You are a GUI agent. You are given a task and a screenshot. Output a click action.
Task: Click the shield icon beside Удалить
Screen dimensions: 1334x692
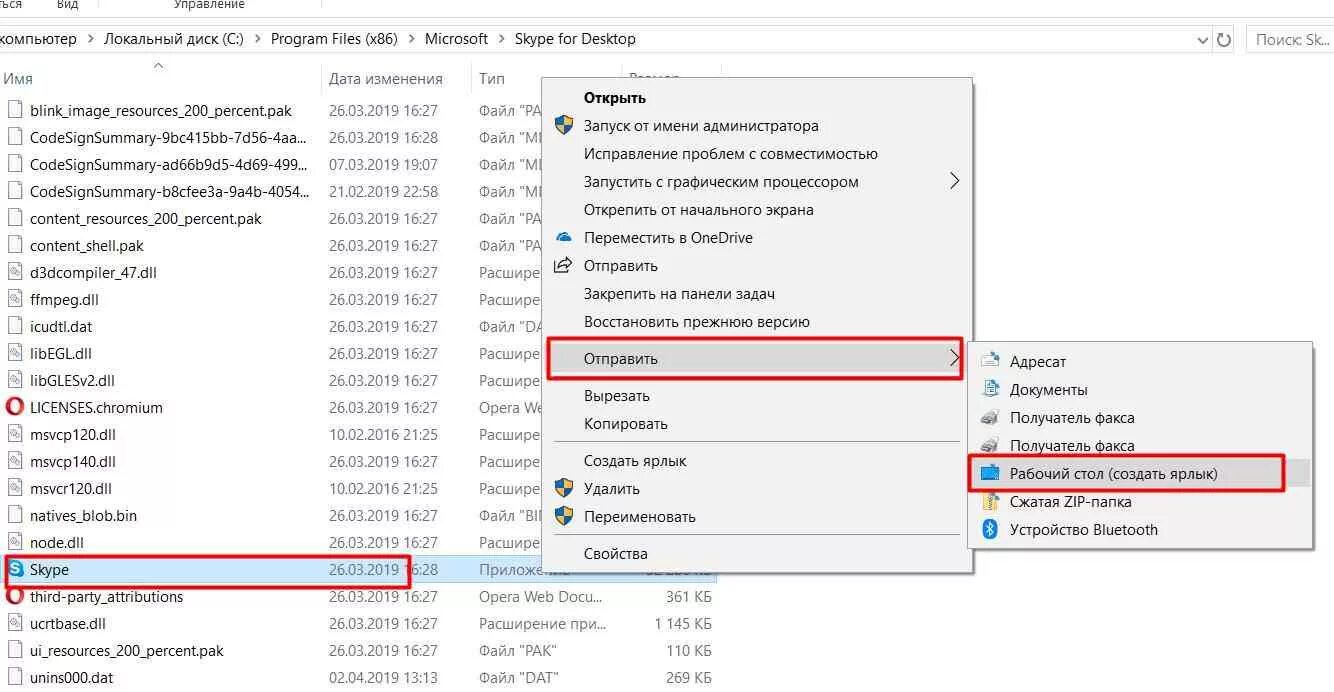coord(564,489)
